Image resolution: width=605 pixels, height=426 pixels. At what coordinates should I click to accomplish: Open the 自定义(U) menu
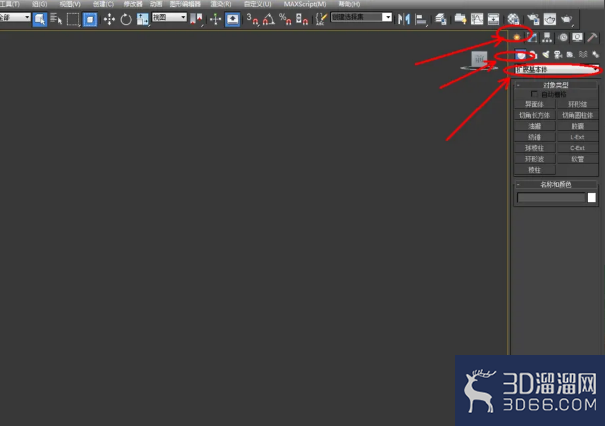point(257,4)
